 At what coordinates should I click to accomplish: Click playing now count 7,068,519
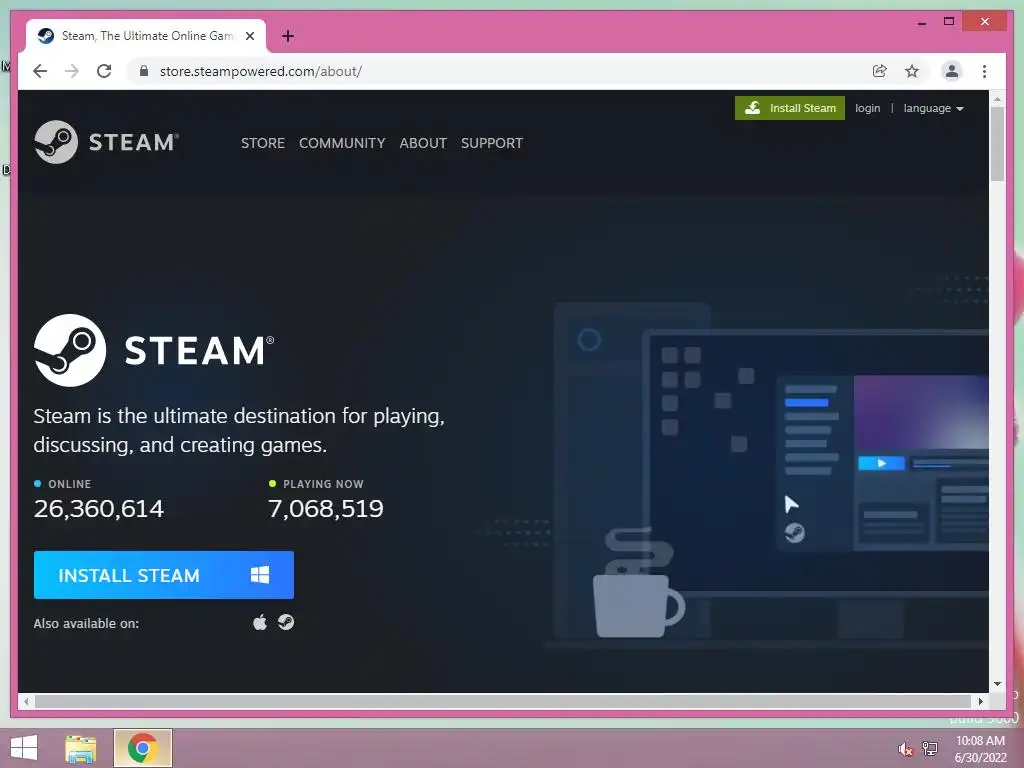[326, 508]
